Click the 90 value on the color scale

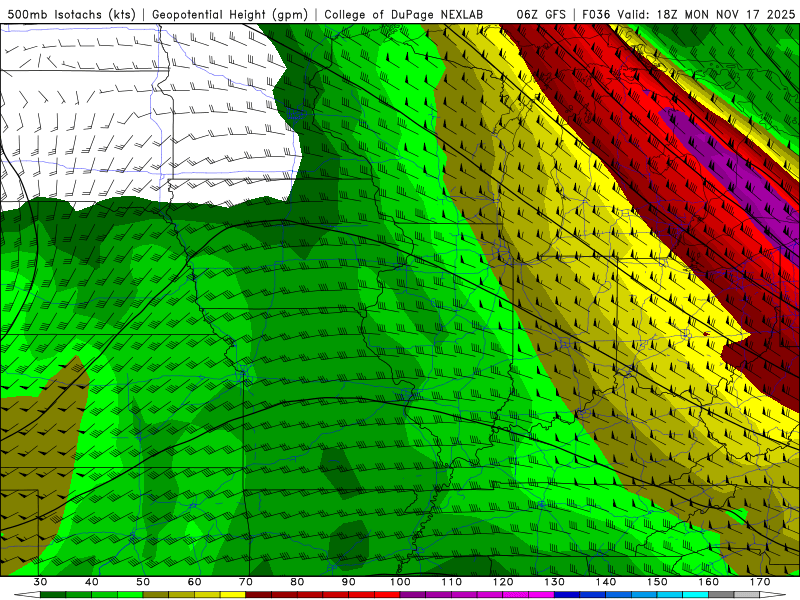pyautogui.click(x=349, y=582)
